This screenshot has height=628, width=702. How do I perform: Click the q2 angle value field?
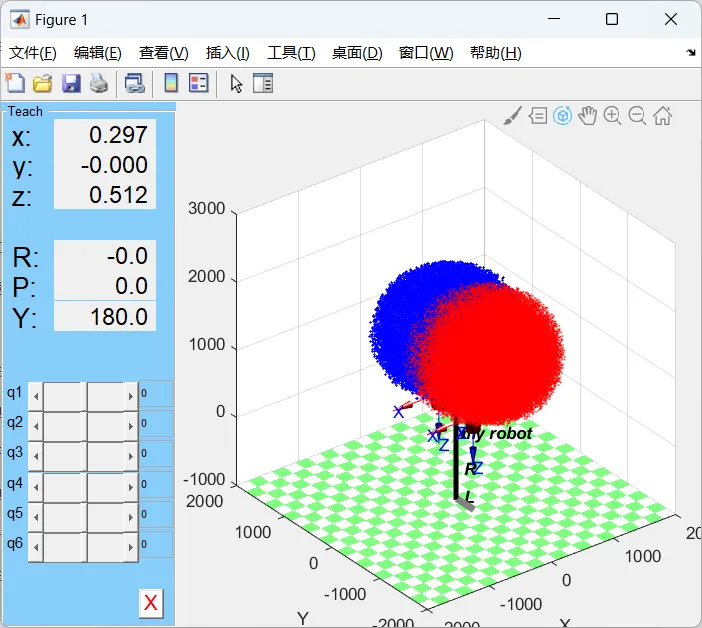coord(156,423)
